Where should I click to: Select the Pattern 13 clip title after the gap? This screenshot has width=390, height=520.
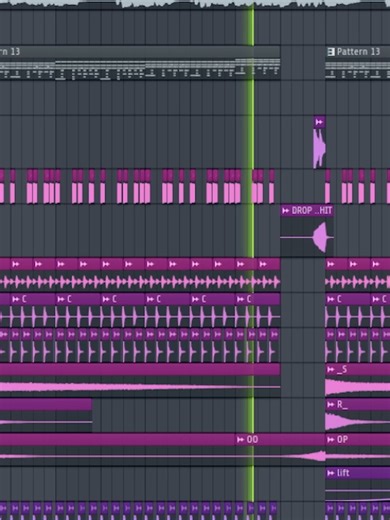pyautogui.click(x=358, y=52)
